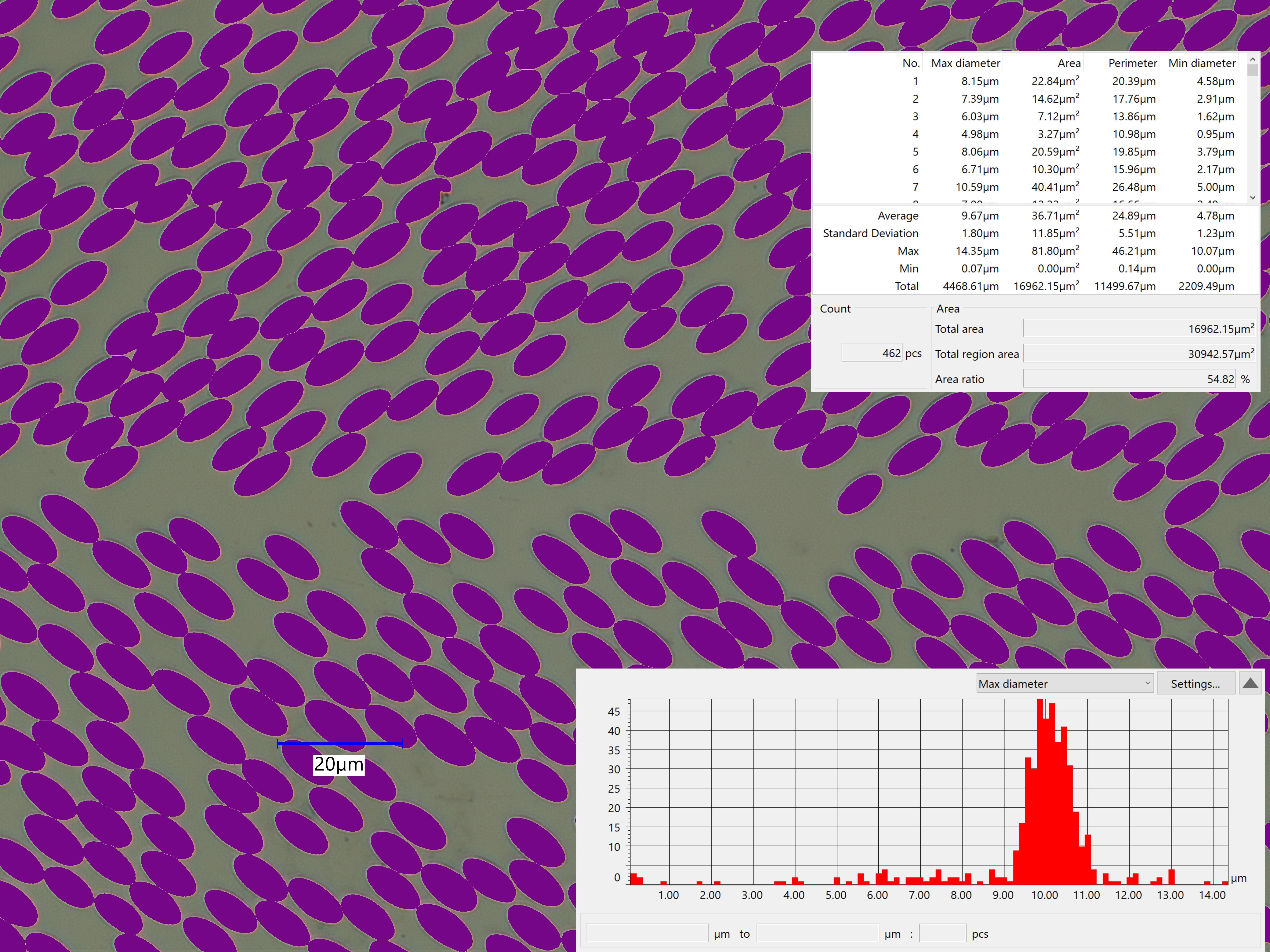The image size is (1270, 952).
Task: Click the No. column header
Action: pos(911,63)
